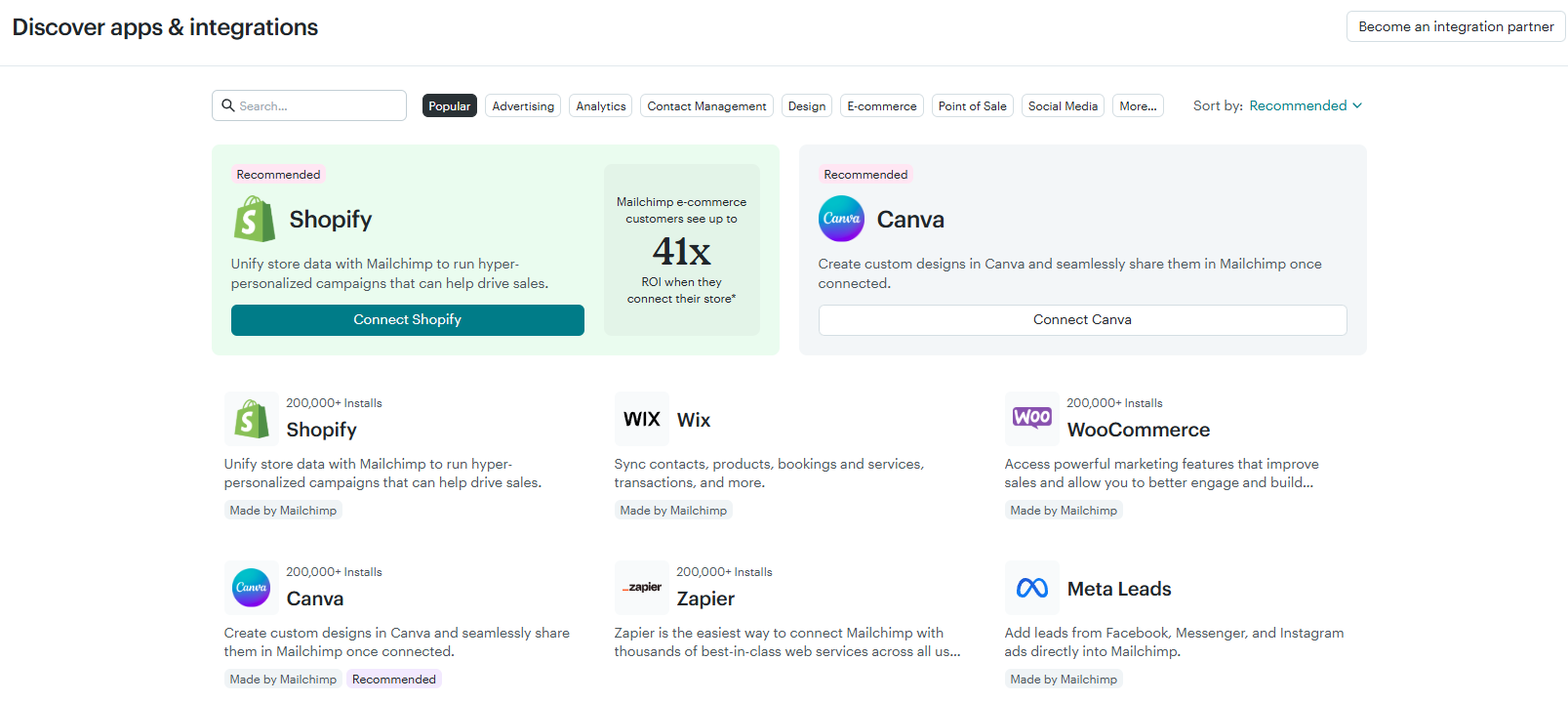Select the Social Media filter tab
The width and height of the screenshot is (1568, 702).
point(1063,105)
